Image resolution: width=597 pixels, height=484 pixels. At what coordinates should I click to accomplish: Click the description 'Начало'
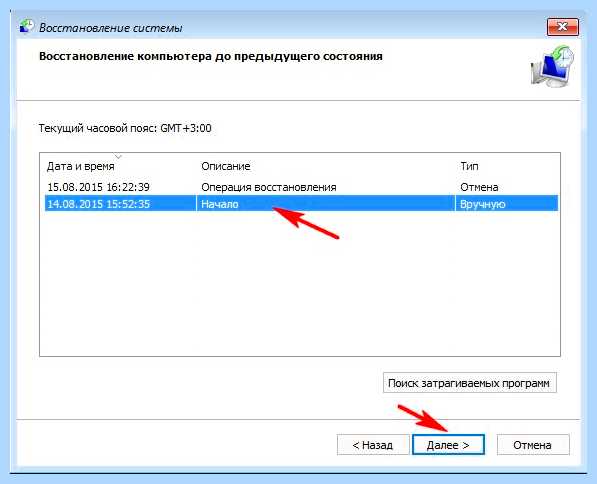[x=220, y=204]
